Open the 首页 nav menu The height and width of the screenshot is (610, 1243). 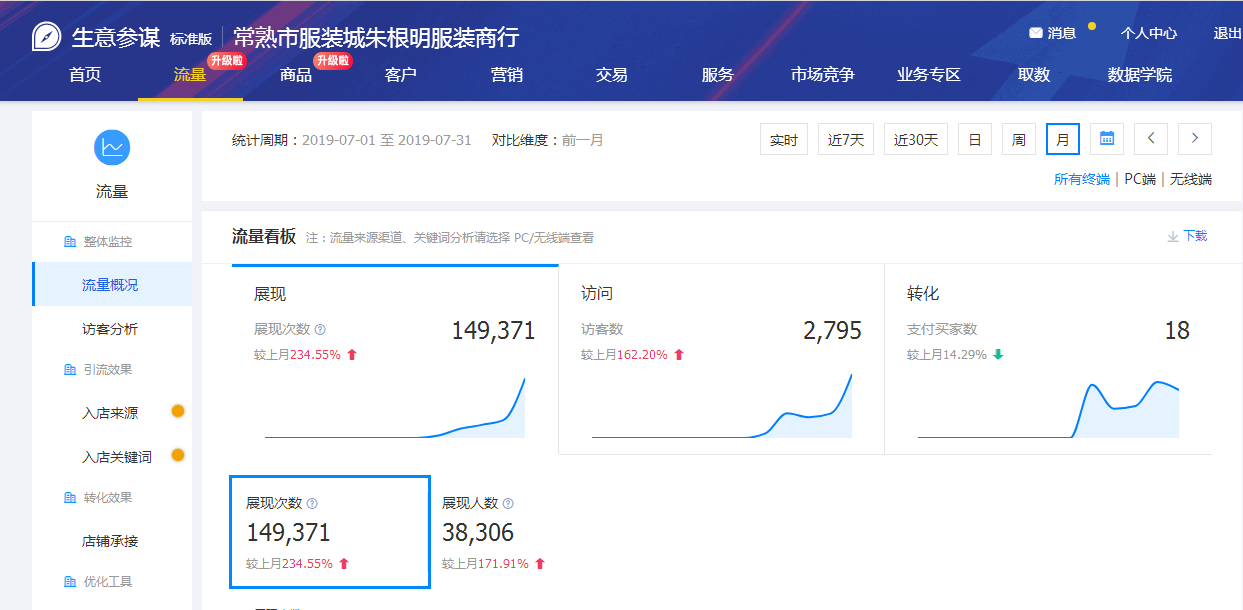85,75
